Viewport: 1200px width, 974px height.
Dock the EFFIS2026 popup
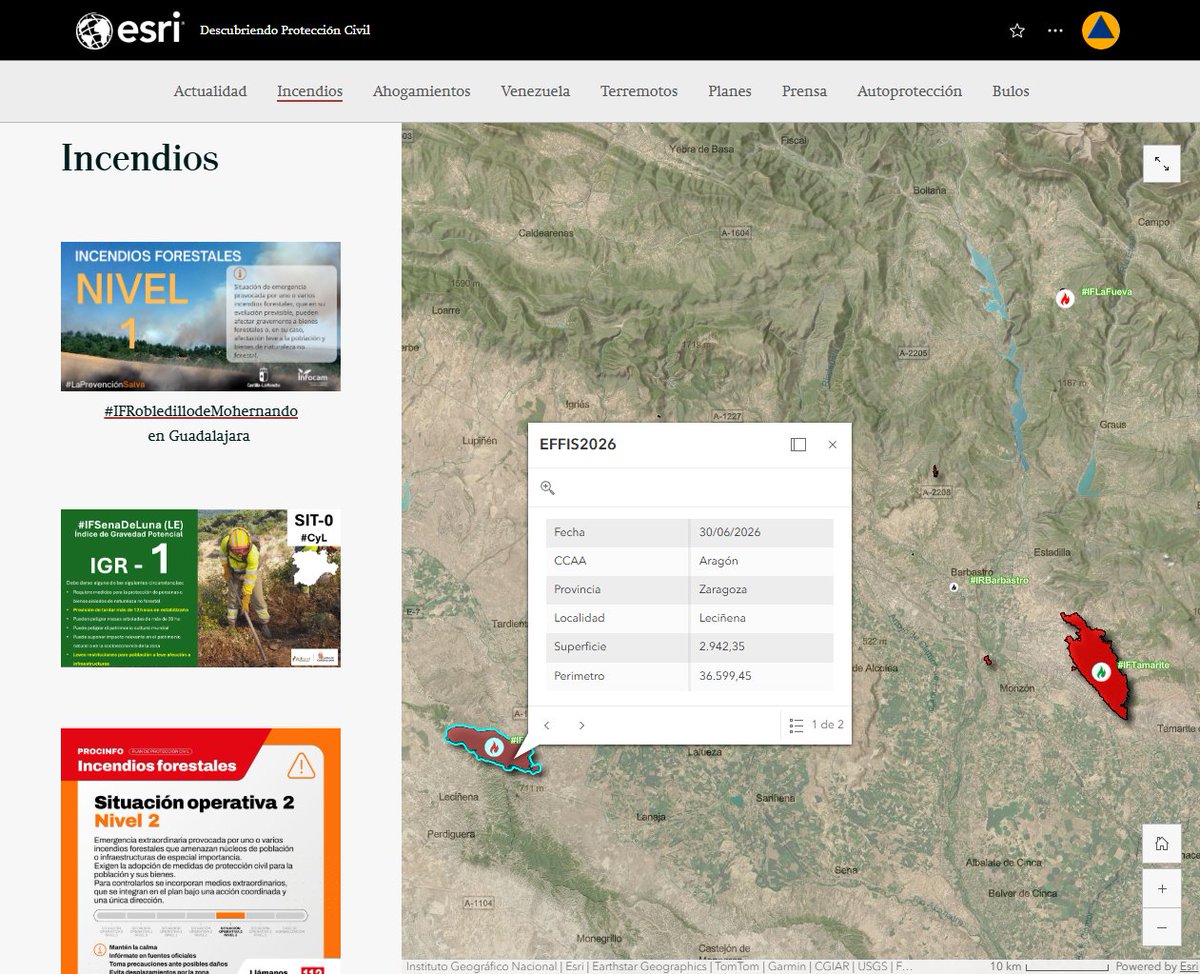pyautogui.click(x=798, y=445)
